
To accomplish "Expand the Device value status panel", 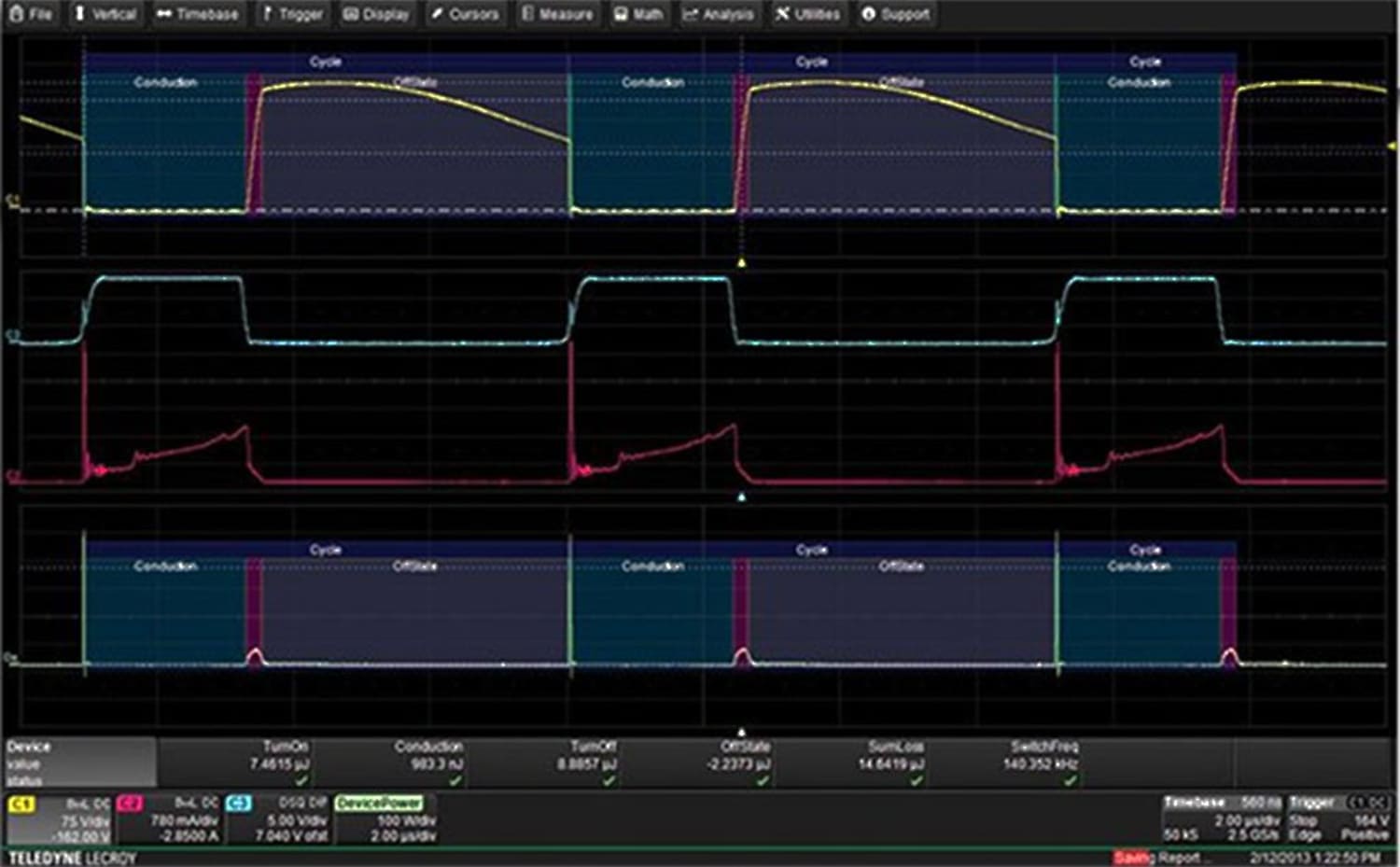I will (x=79, y=761).
